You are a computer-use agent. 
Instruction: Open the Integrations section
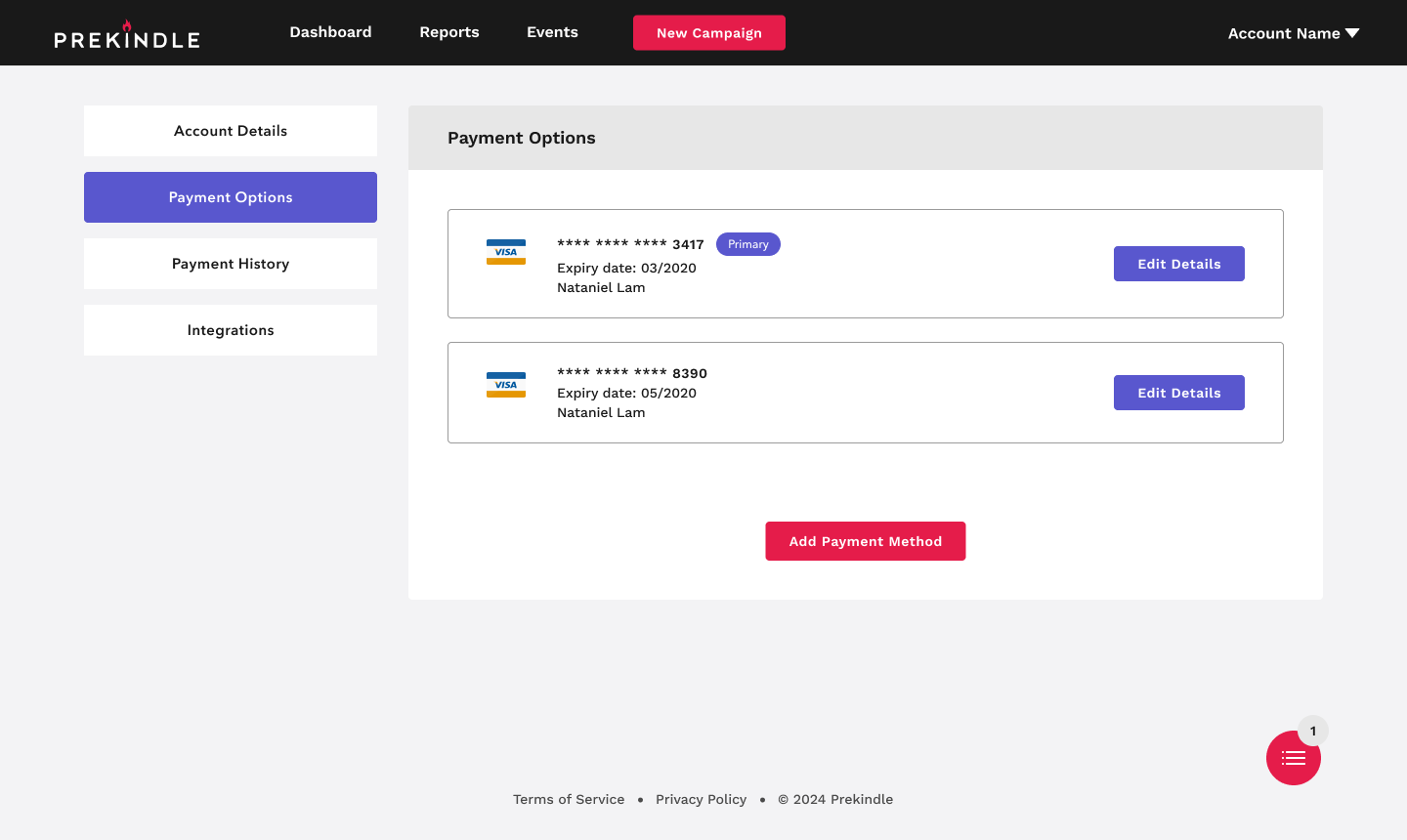point(231,330)
